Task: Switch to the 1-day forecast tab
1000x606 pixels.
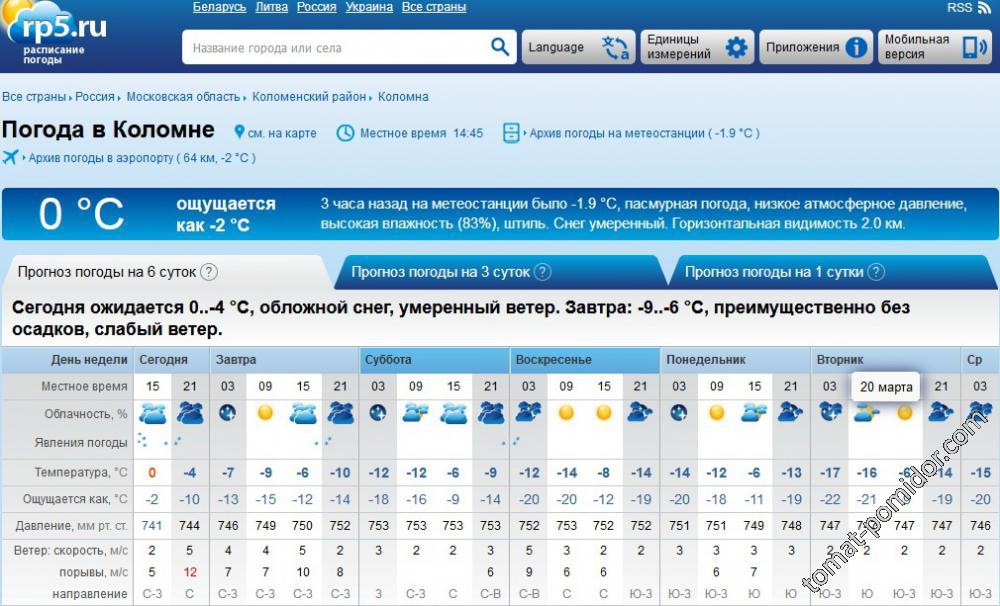Action: (x=773, y=272)
